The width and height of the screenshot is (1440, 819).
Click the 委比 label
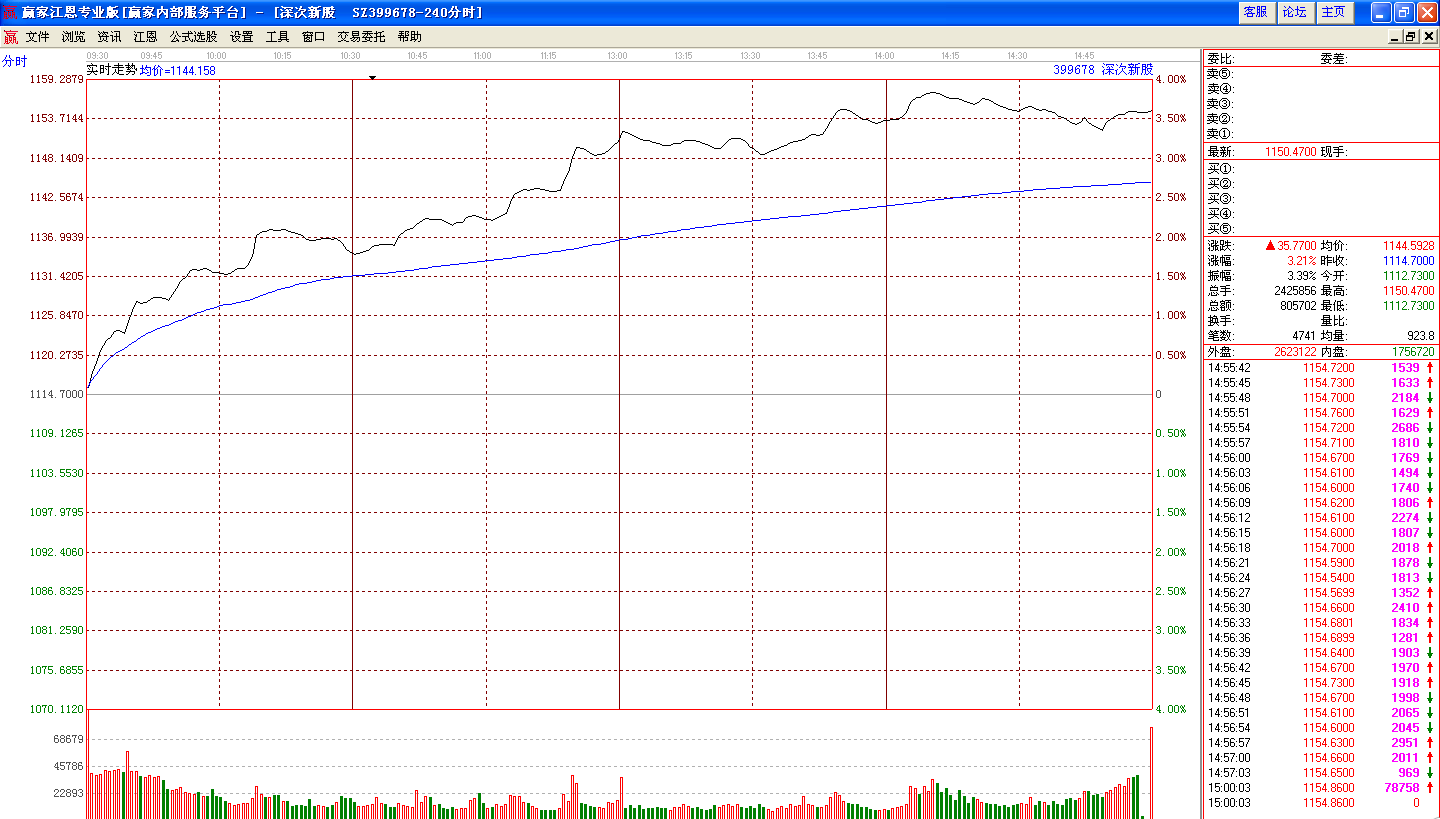tap(1221, 59)
